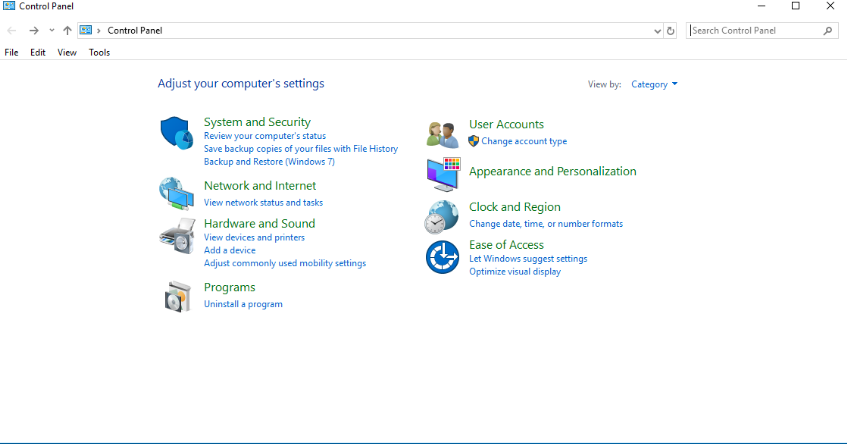Screen dimensions: 847x444
Task: Click the Hardware and Sound printer icon
Action: 175,236
